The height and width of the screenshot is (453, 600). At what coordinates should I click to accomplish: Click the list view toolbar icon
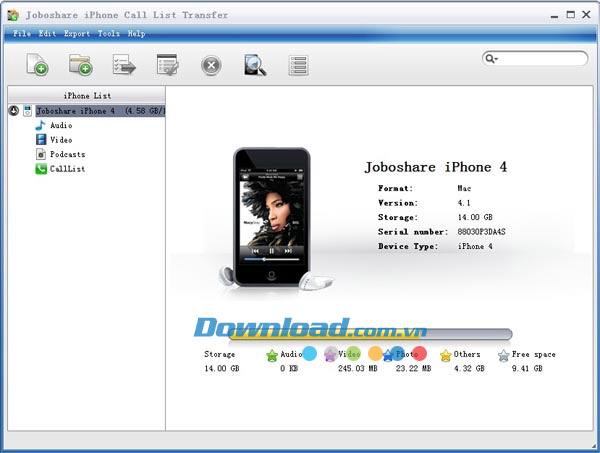coord(298,65)
